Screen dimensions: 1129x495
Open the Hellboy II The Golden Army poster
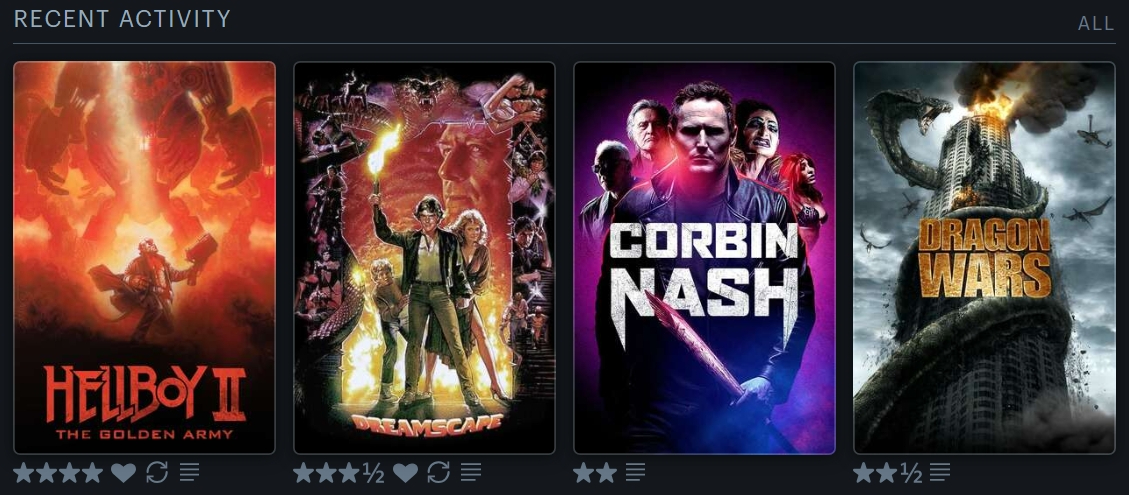tap(145, 258)
